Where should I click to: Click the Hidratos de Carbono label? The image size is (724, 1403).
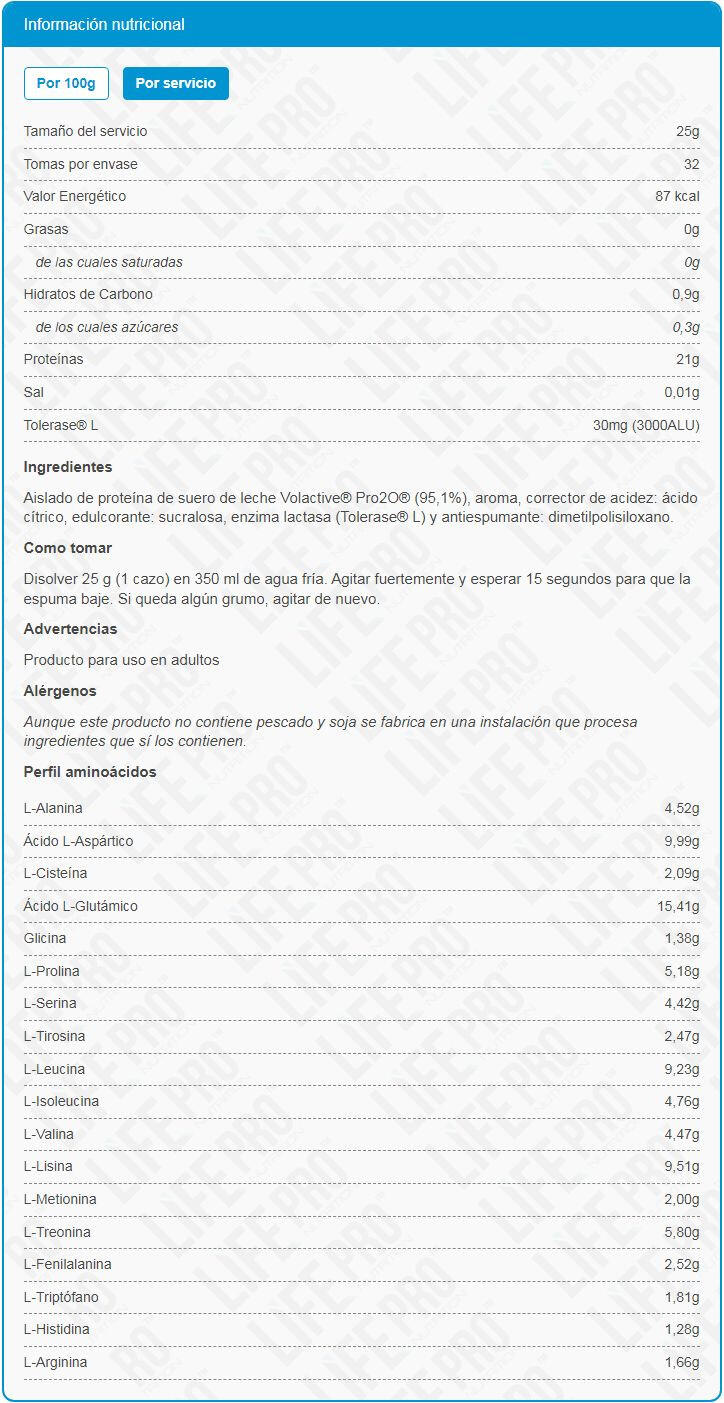point(88,294)
